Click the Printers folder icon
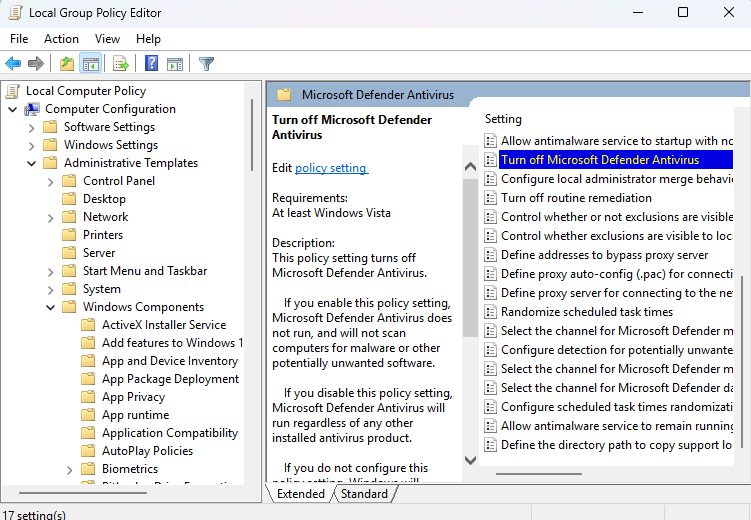The image size is (751, 520). (x=69, y=235)
